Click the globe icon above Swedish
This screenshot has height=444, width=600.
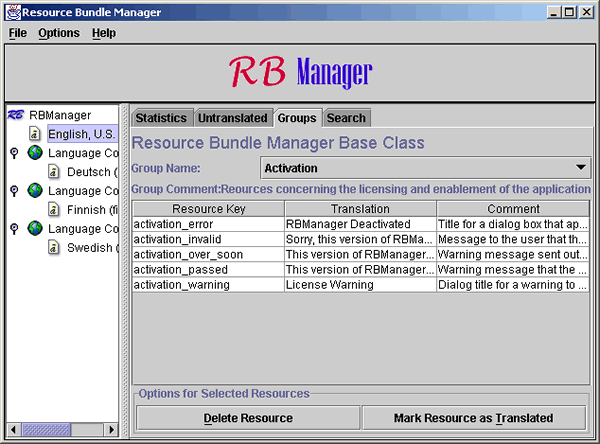tap(35, 228)
